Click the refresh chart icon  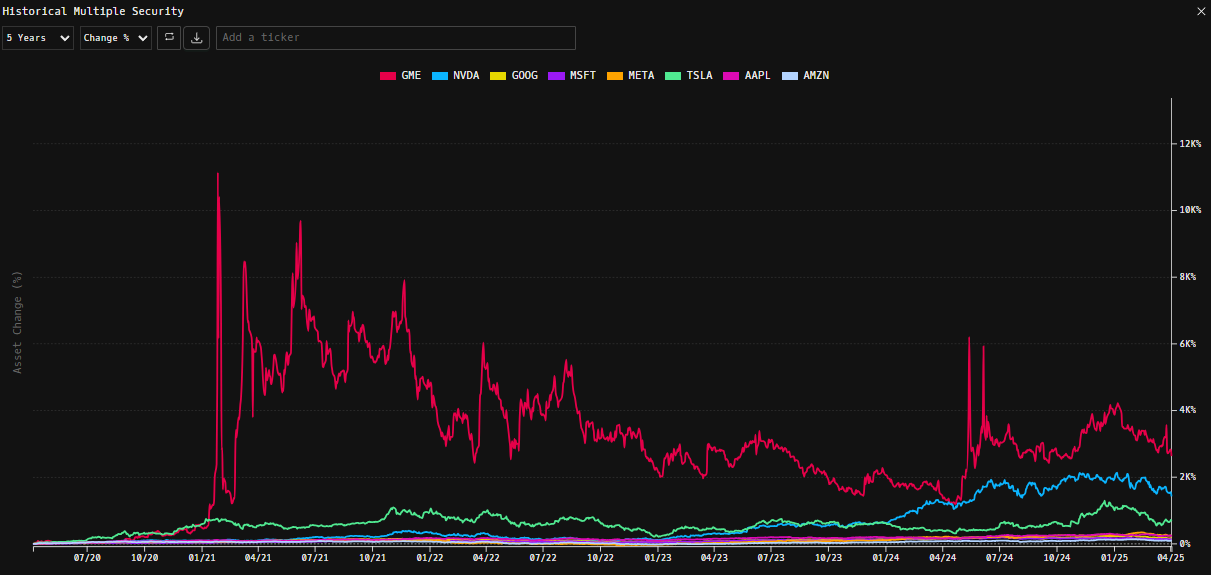169,38
